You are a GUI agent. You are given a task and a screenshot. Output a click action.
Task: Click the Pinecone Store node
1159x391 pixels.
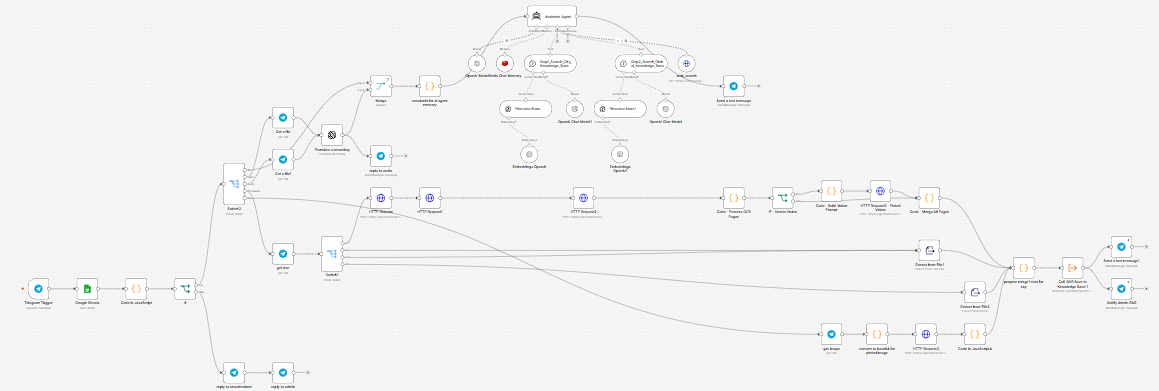pyautogui.click(x=526, y=109)
